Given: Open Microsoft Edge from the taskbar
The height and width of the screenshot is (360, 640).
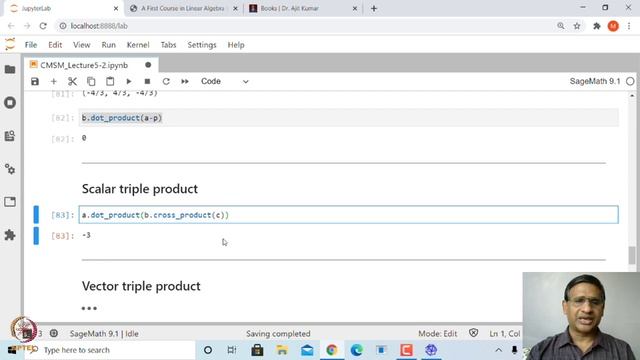Looking at the screenshot, I should pos(357,350).
